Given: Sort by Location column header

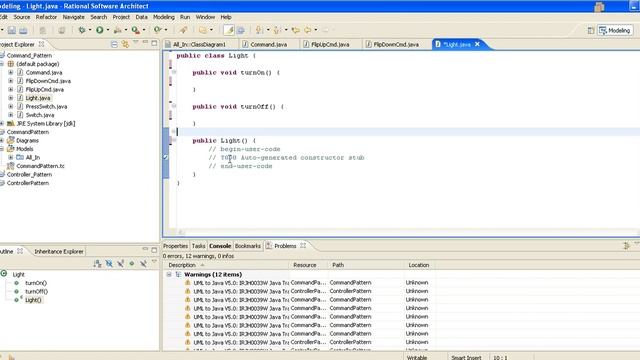Looking at the screenshot, I should [x=419, y=265].
